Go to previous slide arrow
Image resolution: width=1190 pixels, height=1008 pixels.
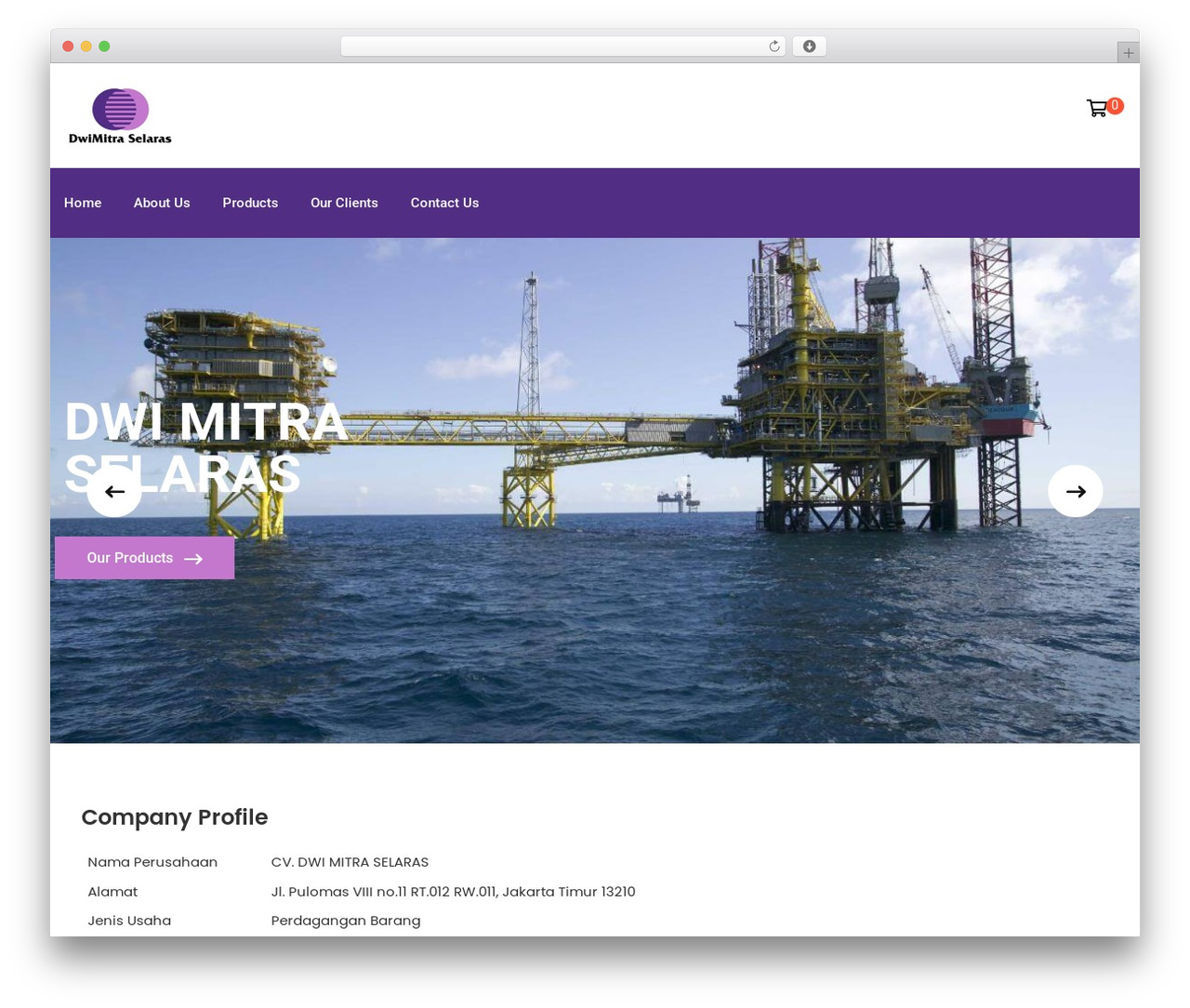point(114,491)
